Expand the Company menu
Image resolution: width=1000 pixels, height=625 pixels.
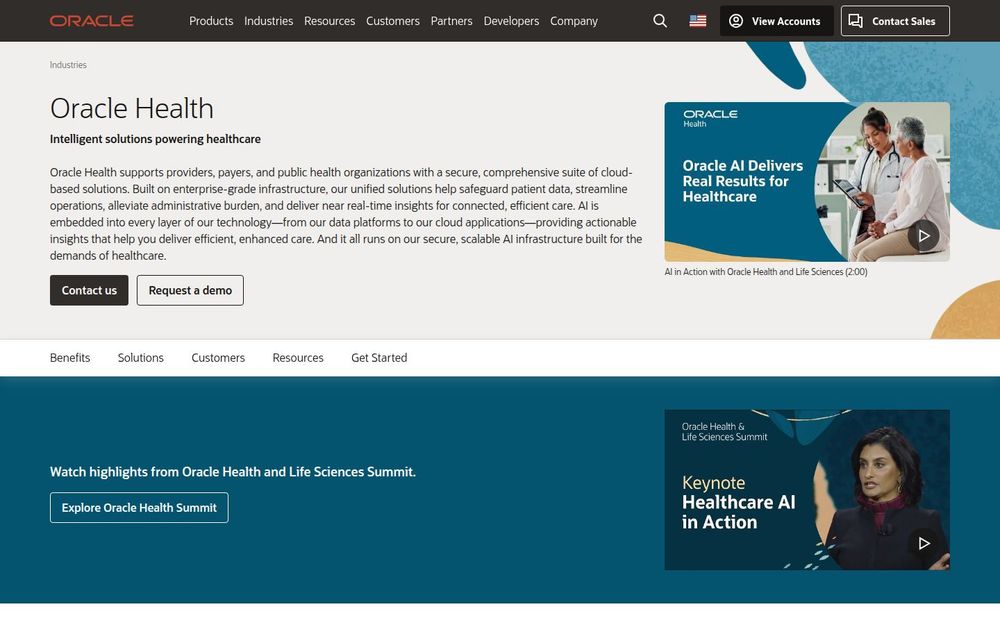click(574, 20)
